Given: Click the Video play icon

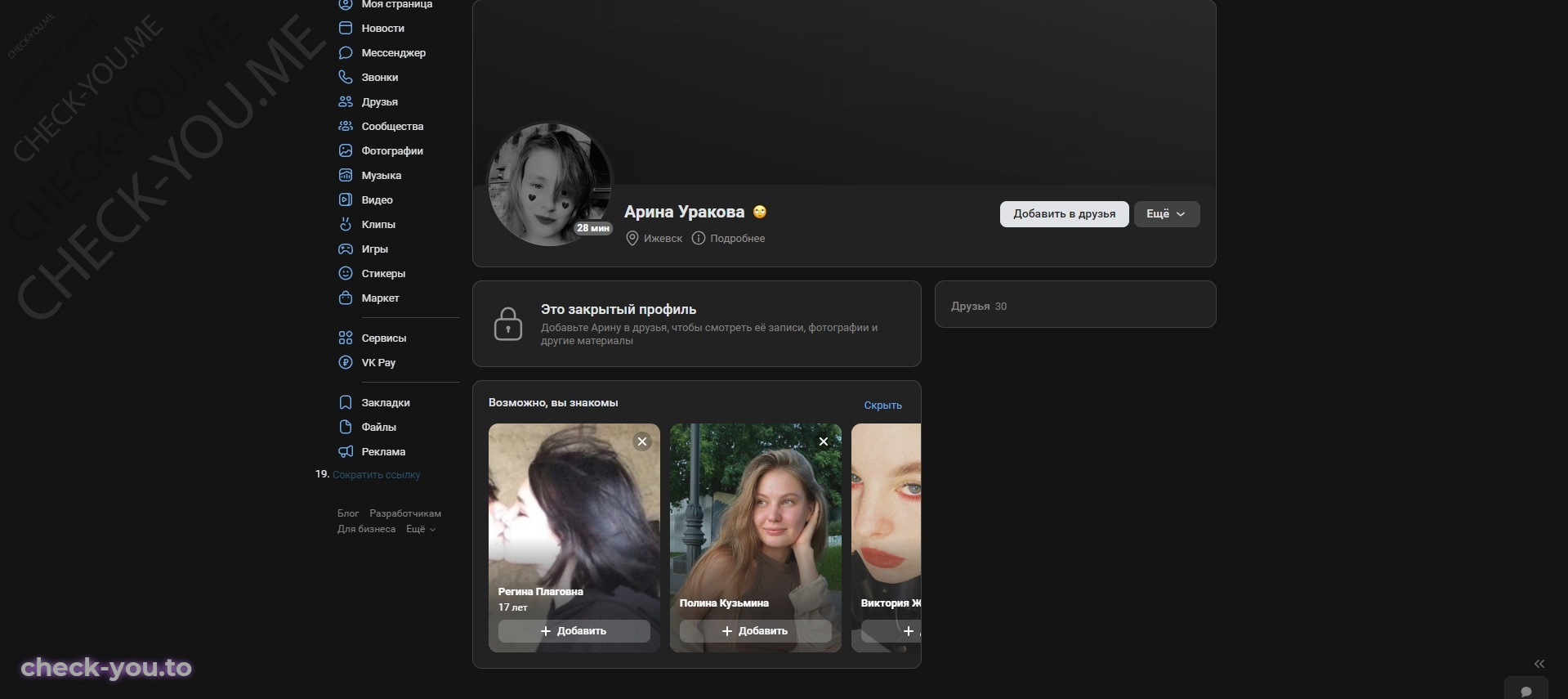Looking at the screenshot, I should [x=346, y=199].
